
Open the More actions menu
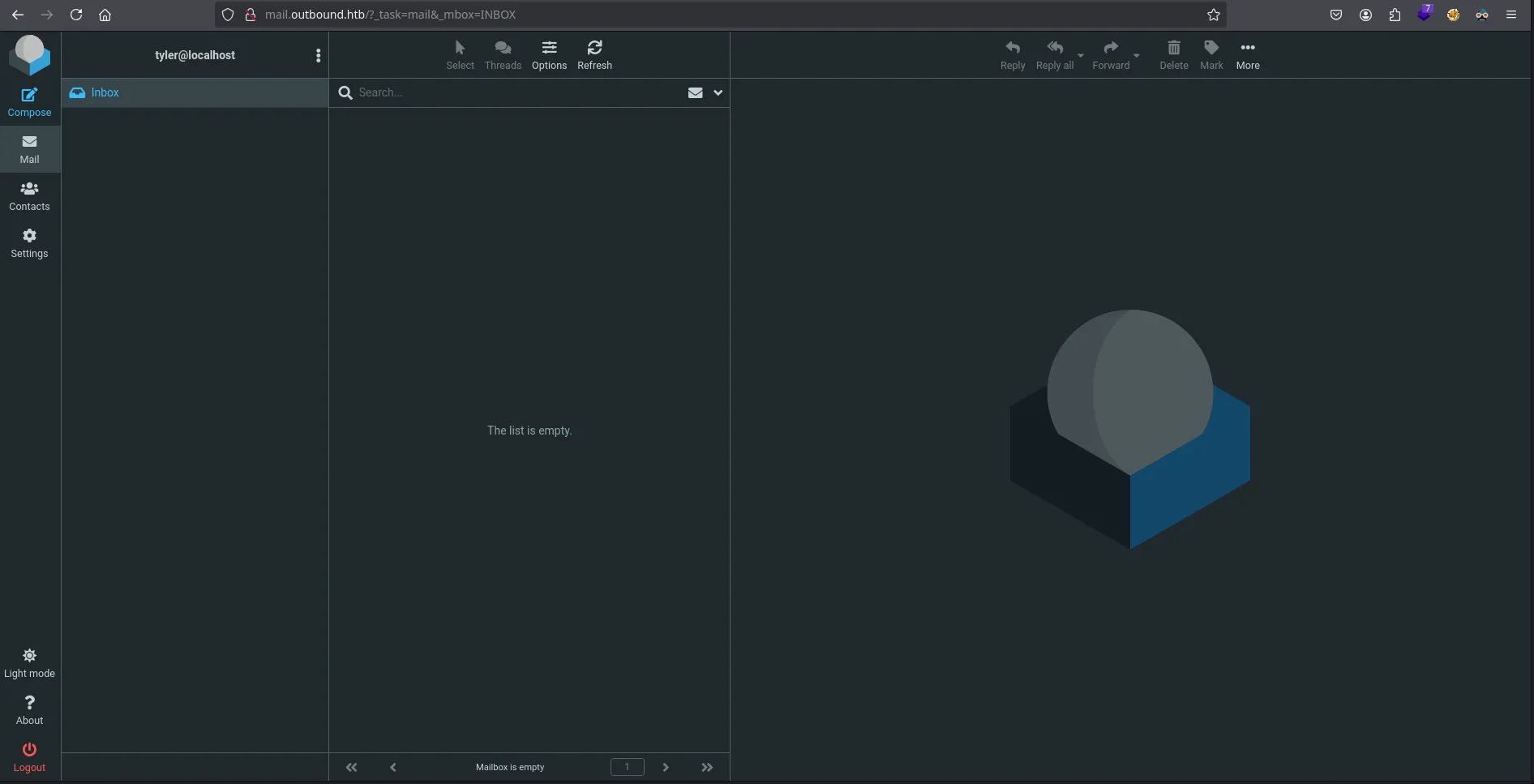[x=1248, y=55]
